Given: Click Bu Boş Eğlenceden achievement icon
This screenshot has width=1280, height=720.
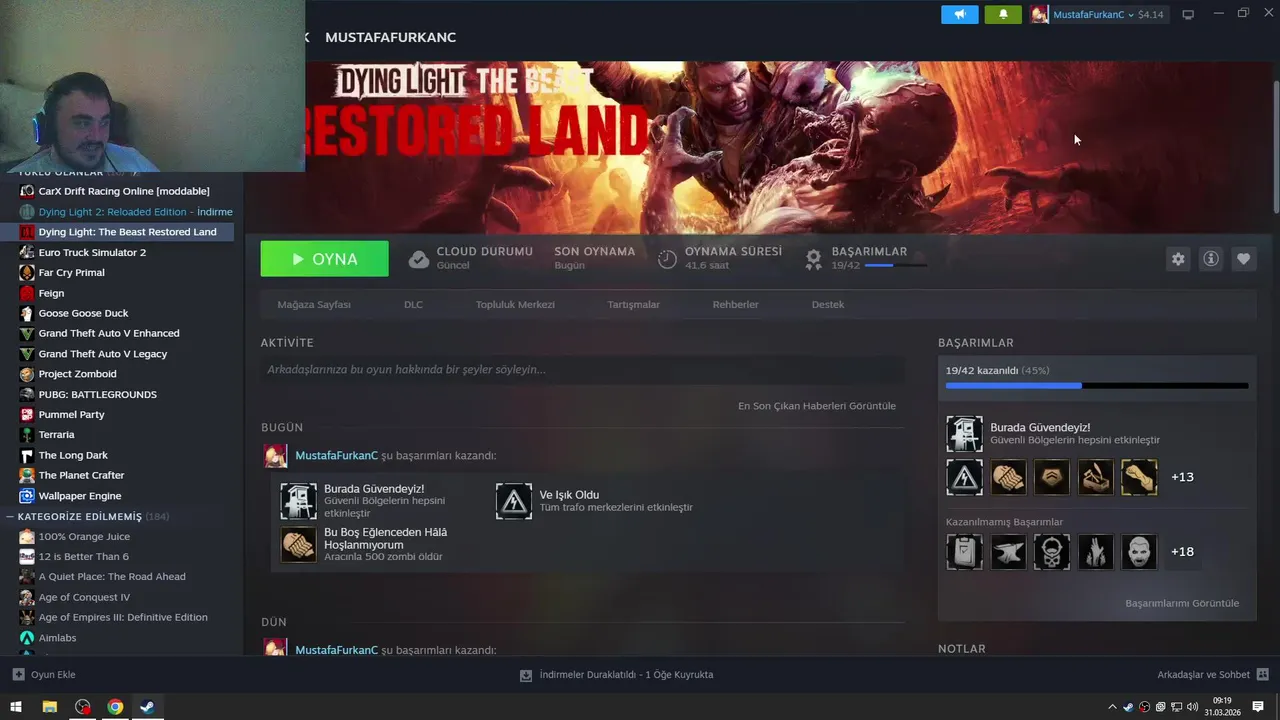Looking at the screenshot, I should coord(298,544).
